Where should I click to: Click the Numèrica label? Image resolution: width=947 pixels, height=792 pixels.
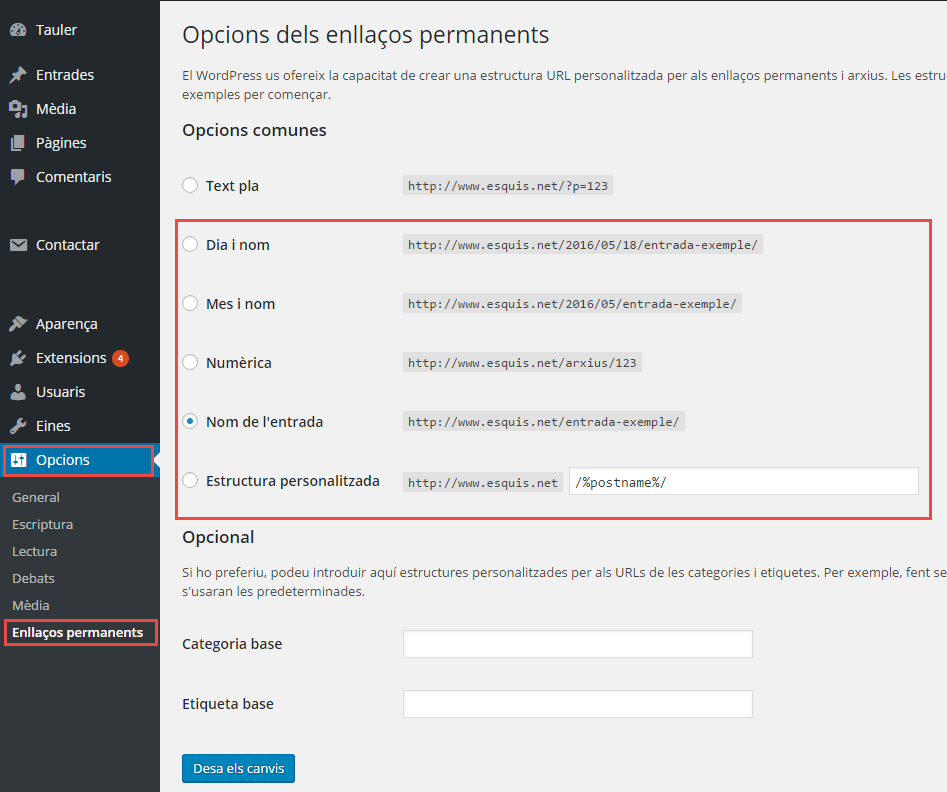239,362
